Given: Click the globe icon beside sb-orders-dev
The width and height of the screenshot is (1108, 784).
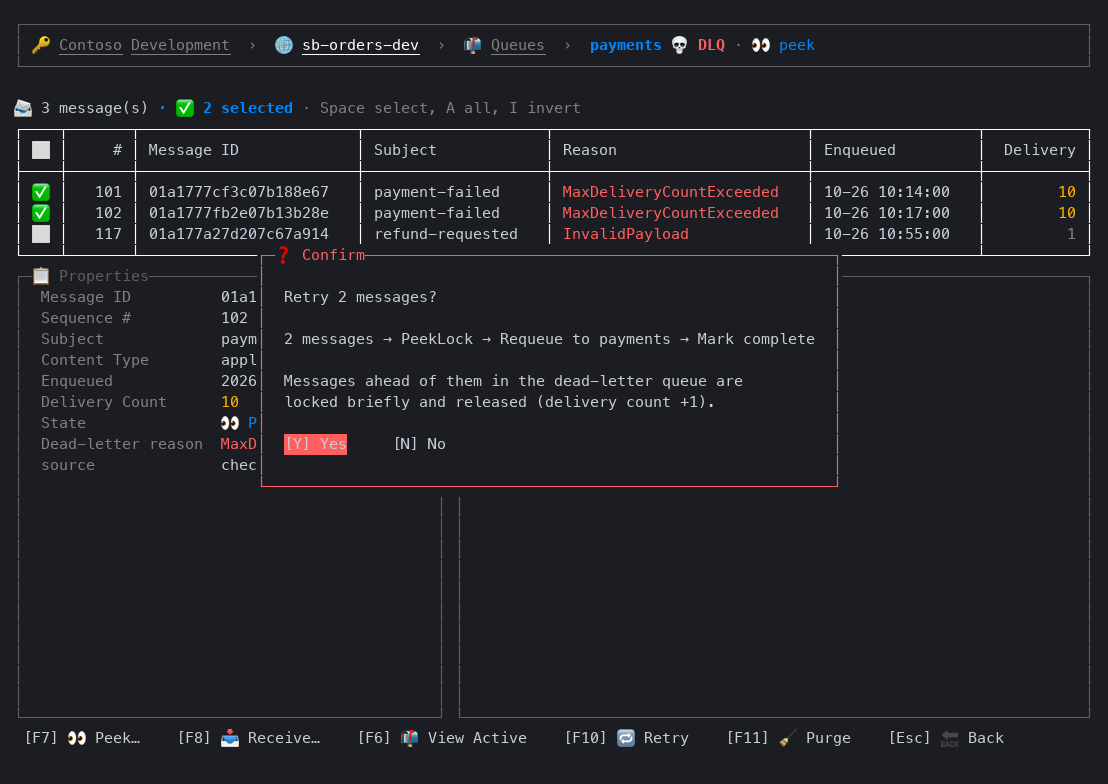Looking at the screenshot, I should (284, 45).
